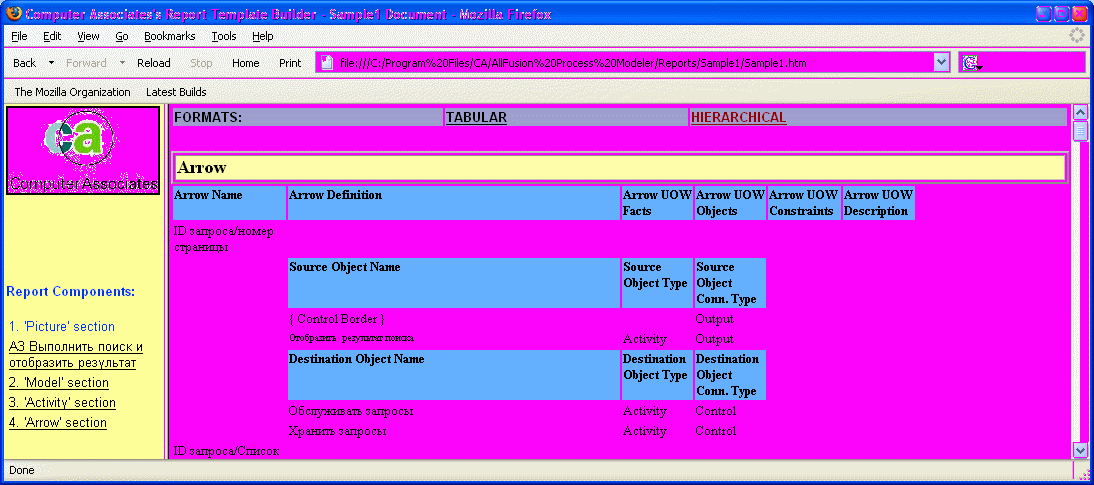Click the Forward navigation button

point(87,63)
